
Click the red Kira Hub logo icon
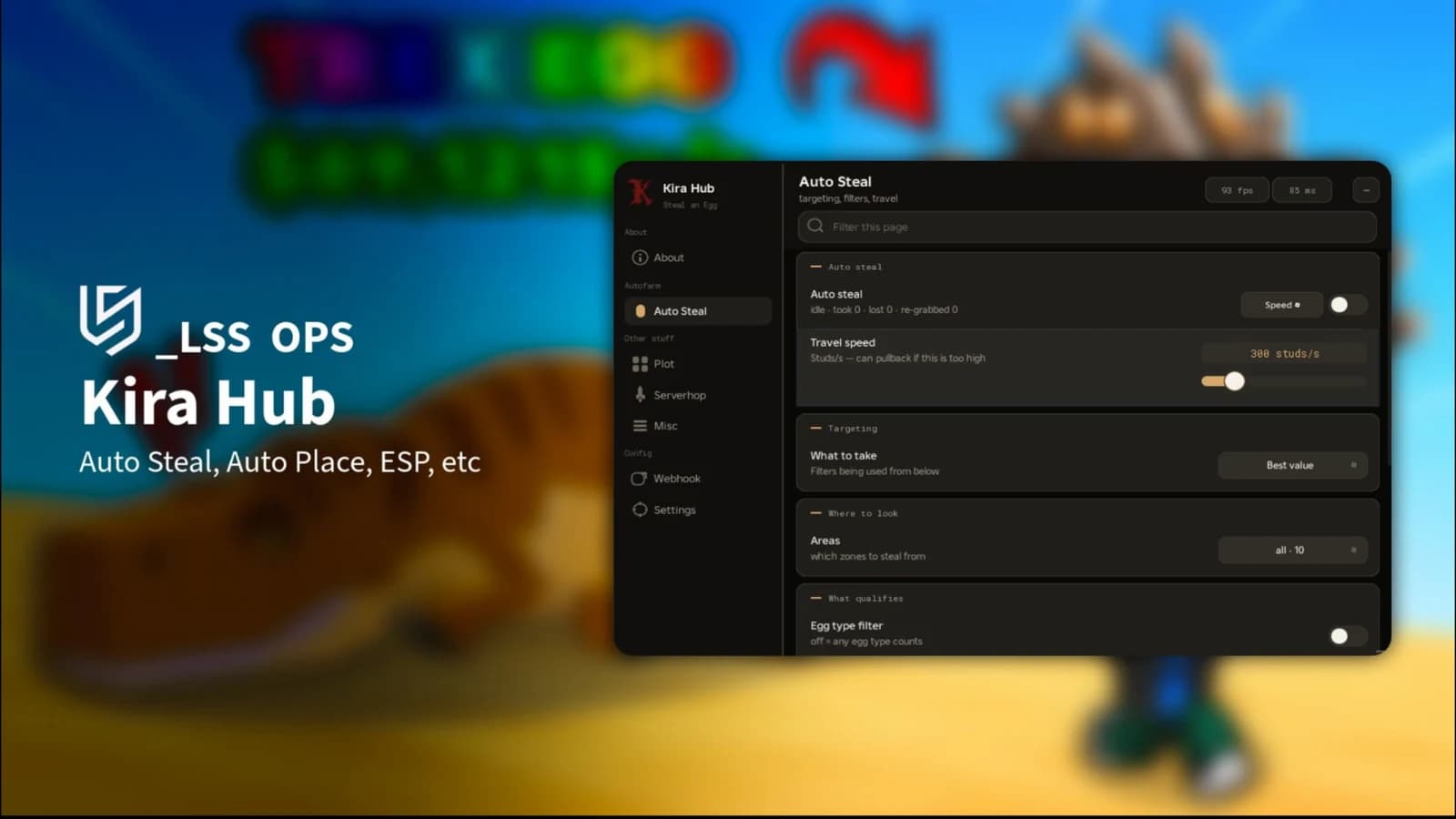(641, 192)
